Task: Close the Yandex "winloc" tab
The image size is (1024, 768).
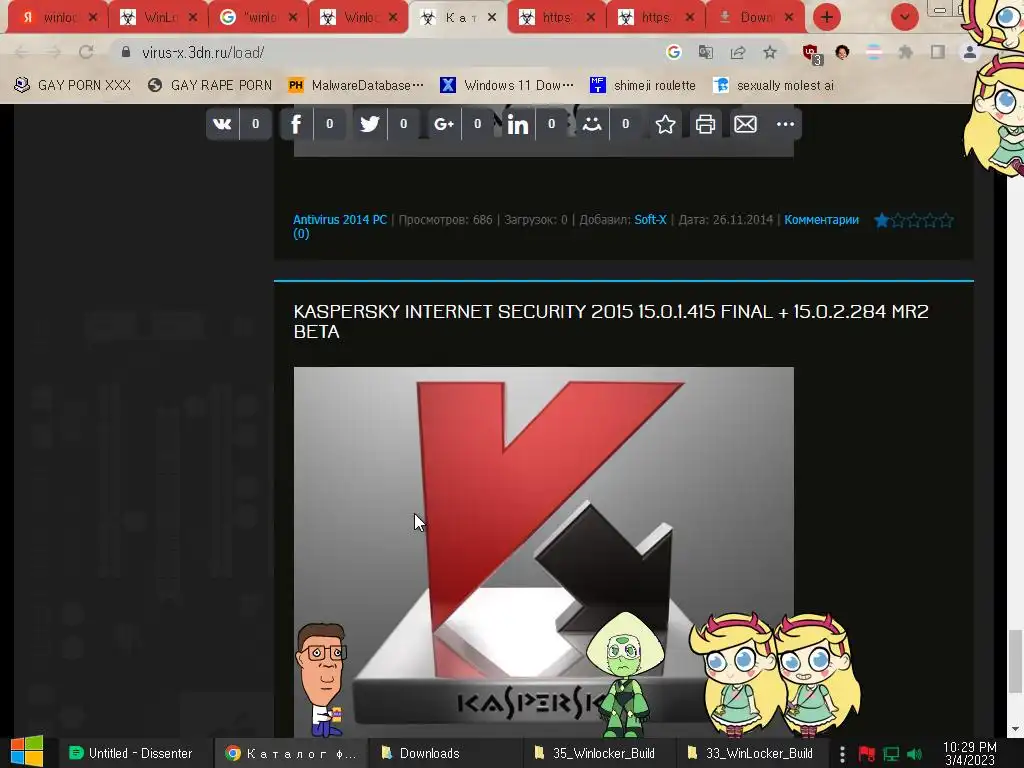Action: point(93,18)
